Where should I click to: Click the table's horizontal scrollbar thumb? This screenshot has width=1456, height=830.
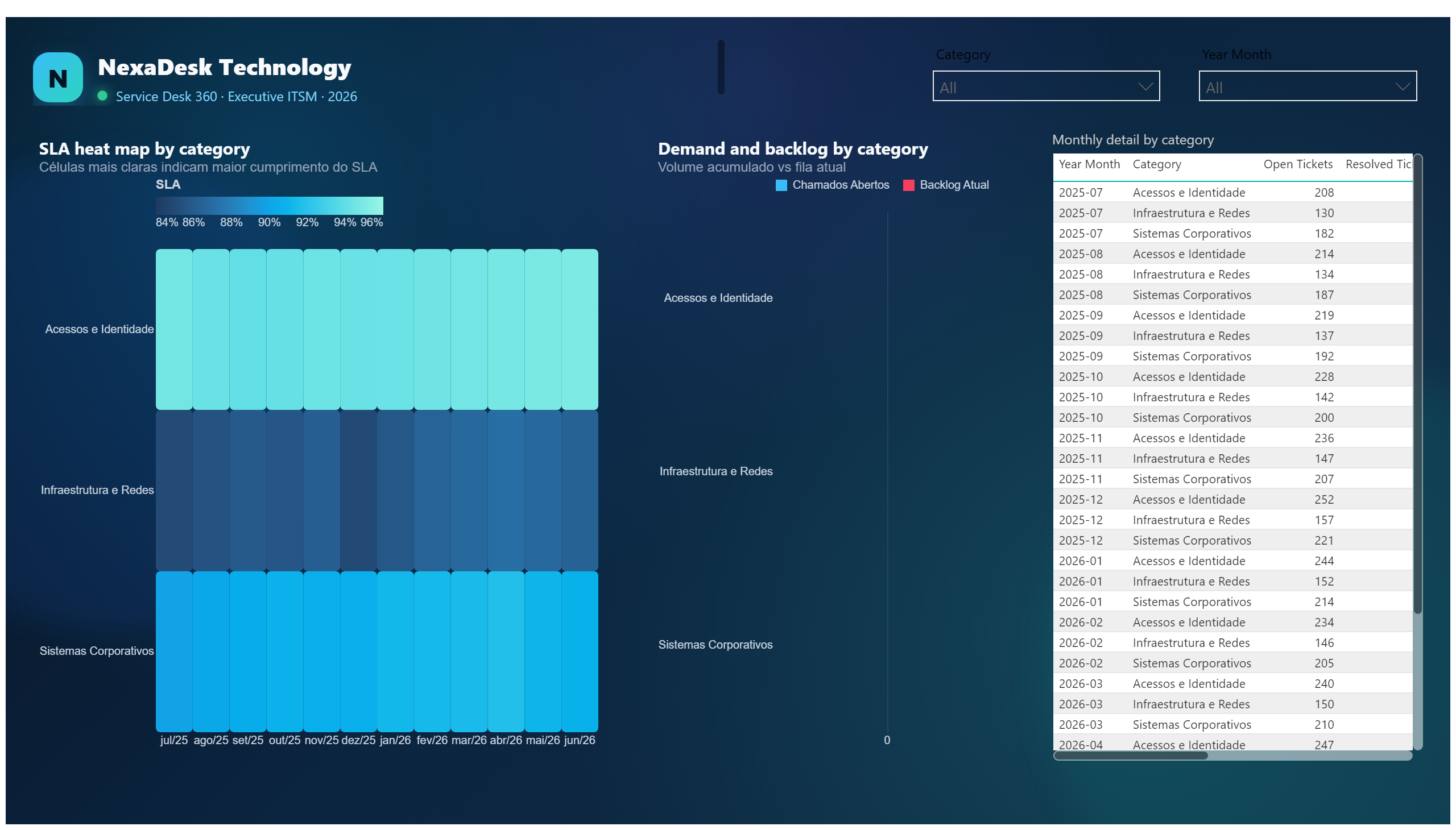pyautogui.click(x=1130, y=756)
